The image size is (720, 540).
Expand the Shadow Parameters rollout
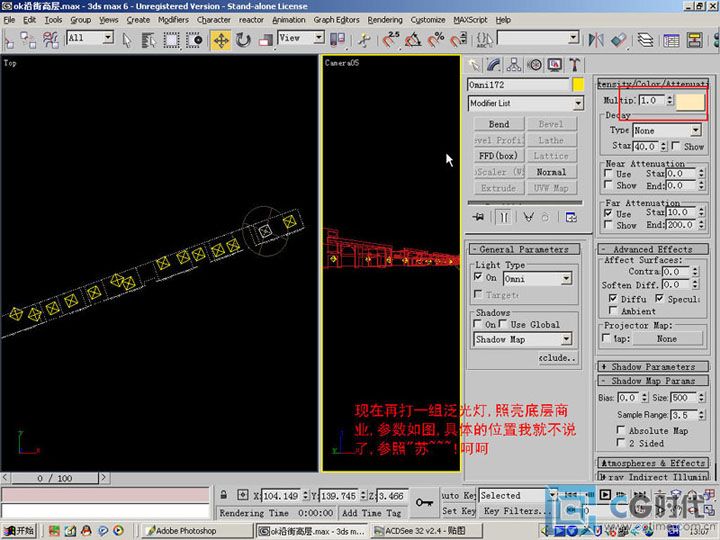pyautogui.click(x=652, y=367)
